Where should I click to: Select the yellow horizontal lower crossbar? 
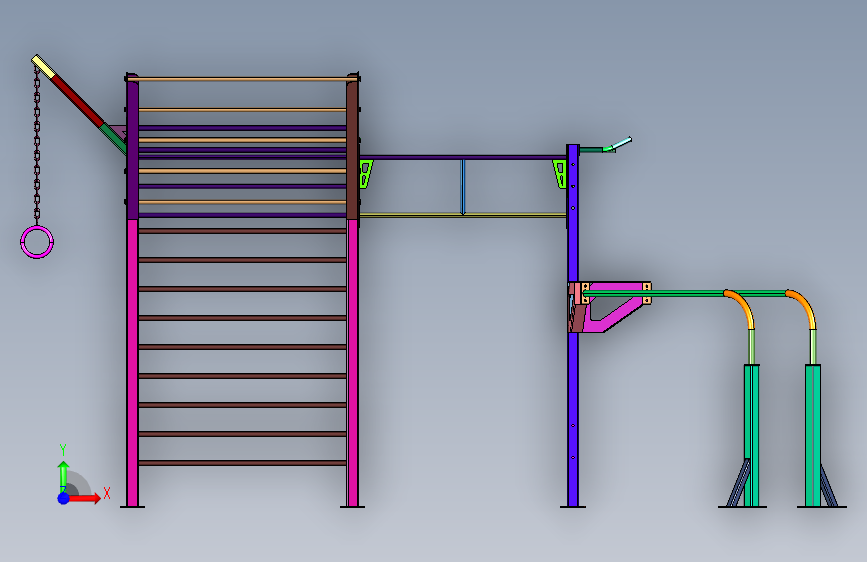pos(463,215)
